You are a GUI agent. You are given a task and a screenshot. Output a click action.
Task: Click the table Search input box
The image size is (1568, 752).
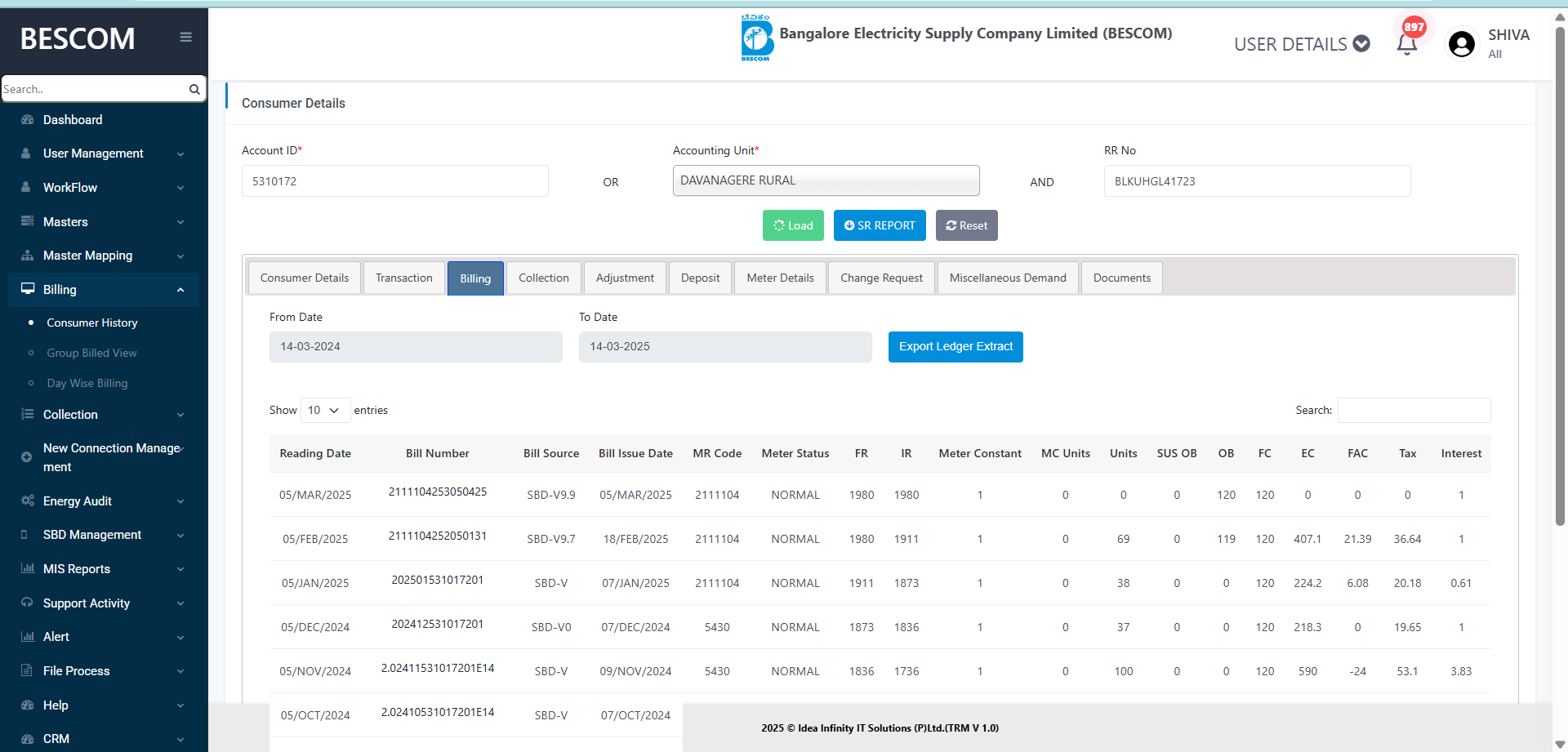(1414, 410)
